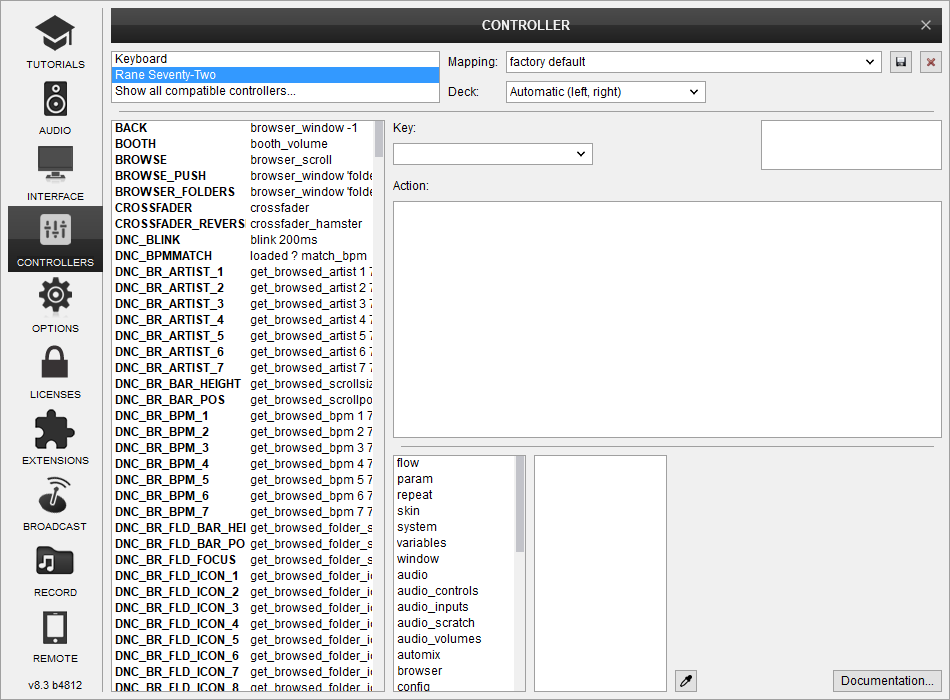Select Keyboard in the controller list

click(275, 59)
